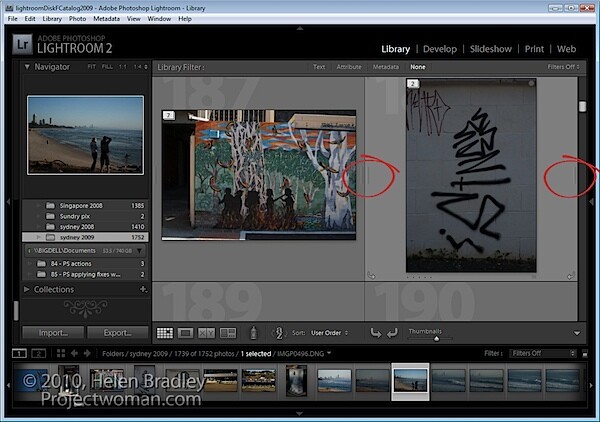Rotate photo clockwise in toolbar
Image resolution: width=600 pixels, height=422 pixels.
[x=392, y=333]
